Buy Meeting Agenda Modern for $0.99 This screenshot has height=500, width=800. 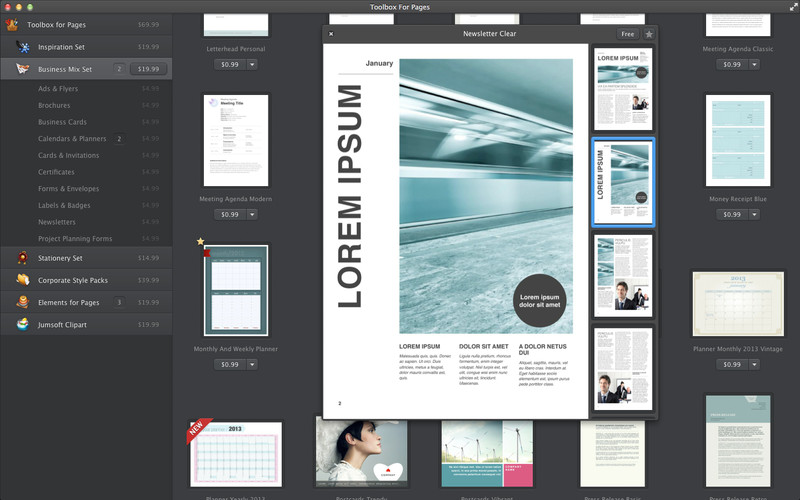click(230, 214)
